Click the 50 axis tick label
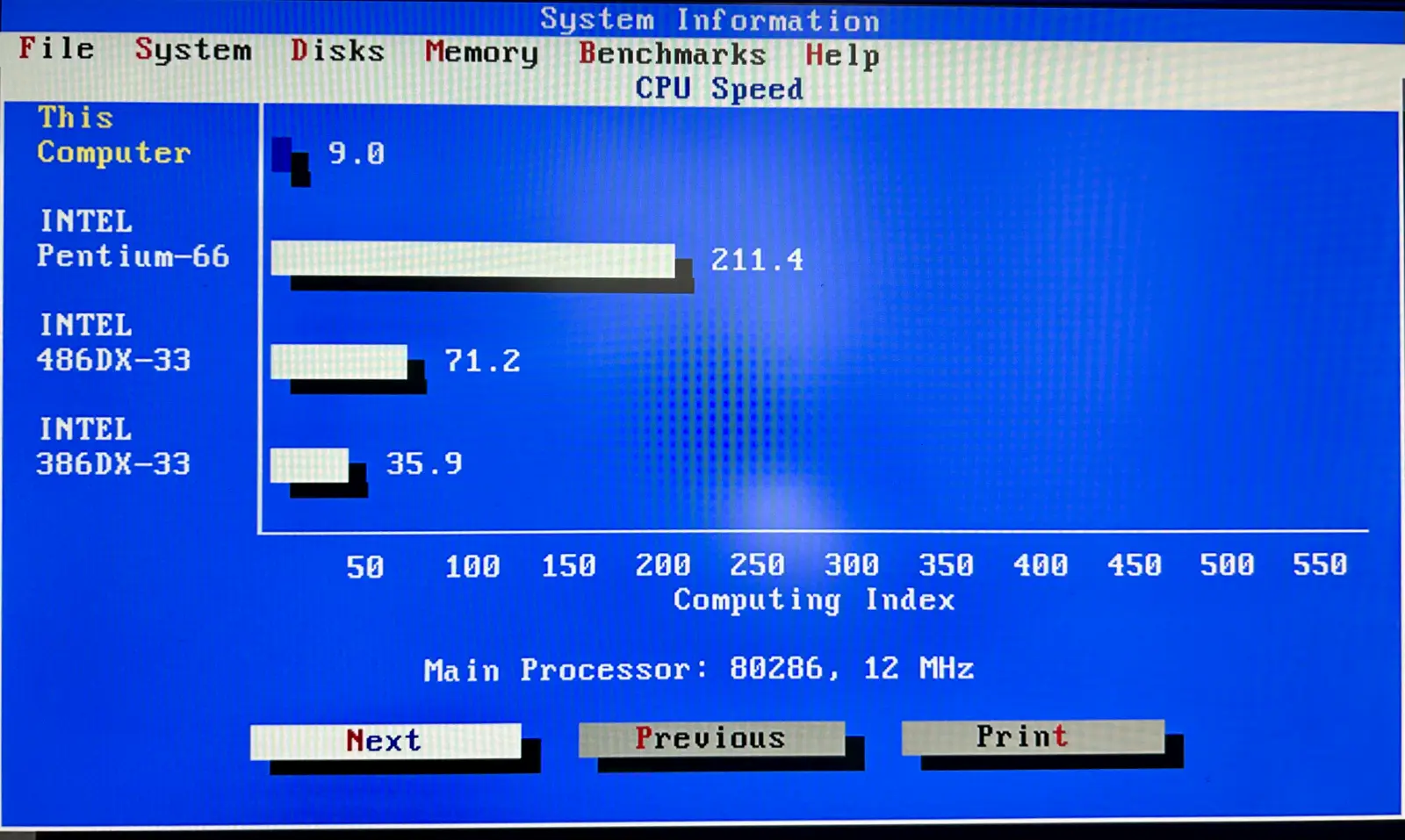The width and height of the screenshot is (1405, 840). click(365, 567)
